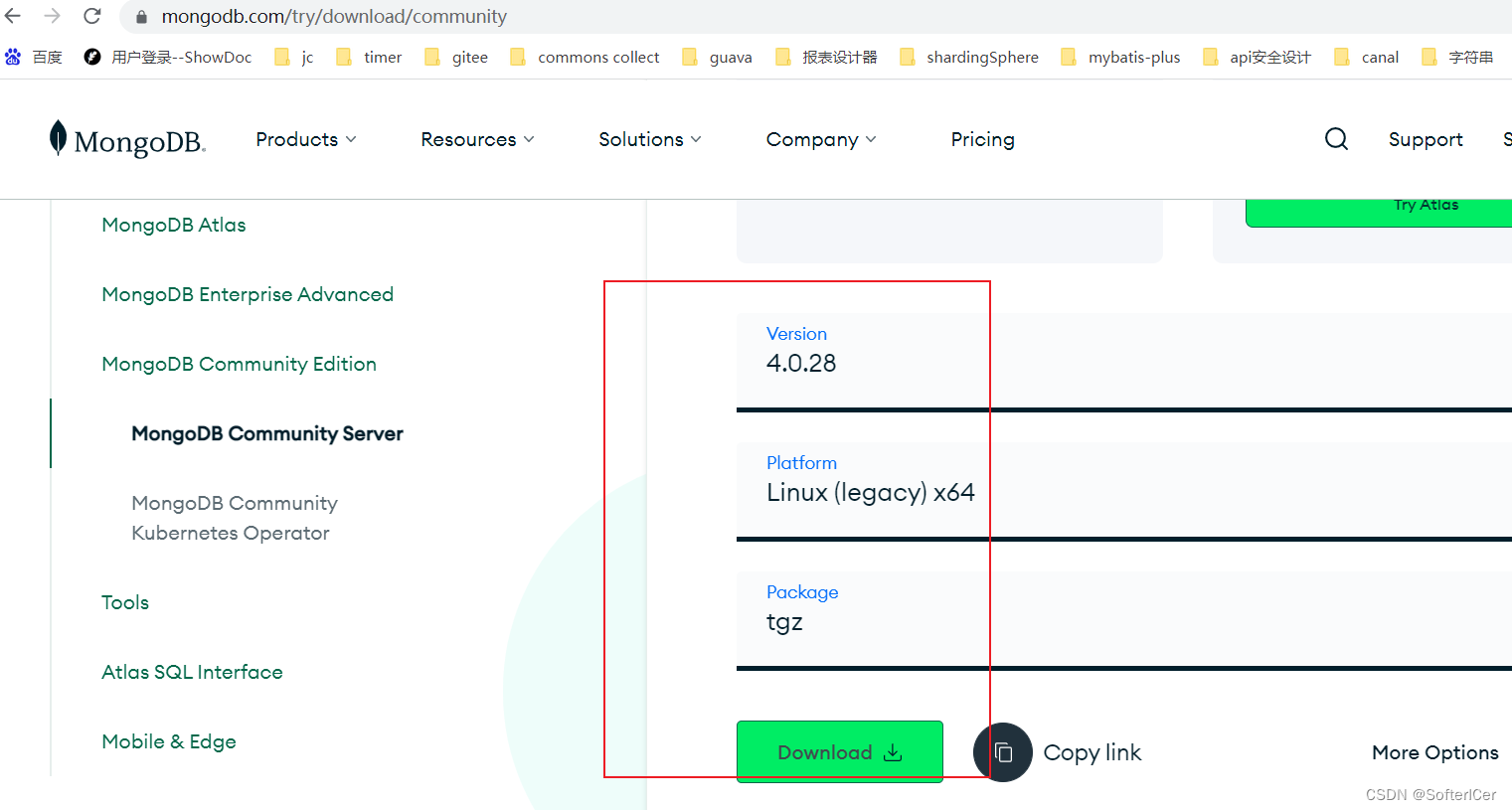1512x810 pixels.
Task: Open the 用户登录--ShowDoc bookmark
Action: tap(168, 58)
